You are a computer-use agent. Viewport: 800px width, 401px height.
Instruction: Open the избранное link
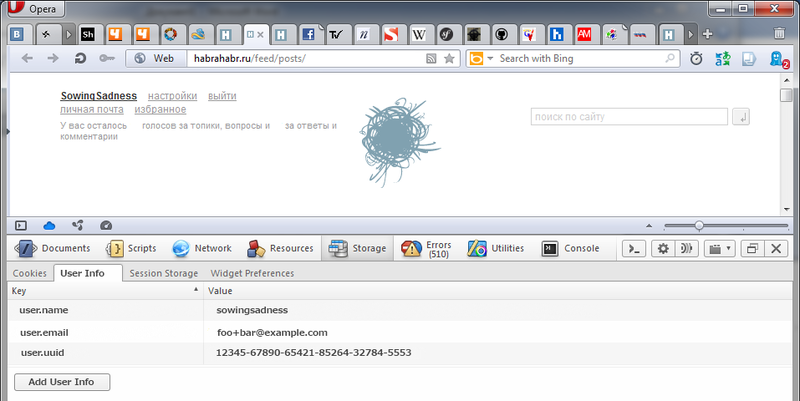[x=160, y=109]
